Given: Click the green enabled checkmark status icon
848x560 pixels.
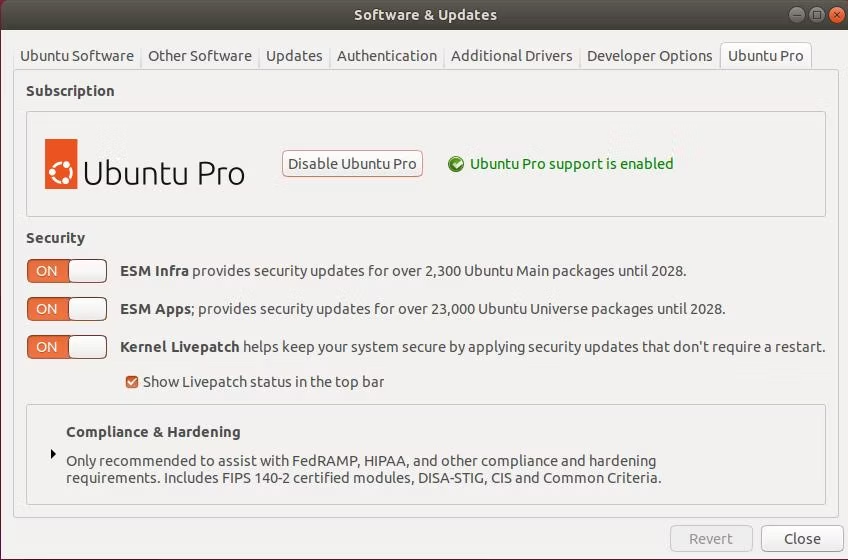Looking at the screenshot, I should pyautogui.click(x=456, y=164).
